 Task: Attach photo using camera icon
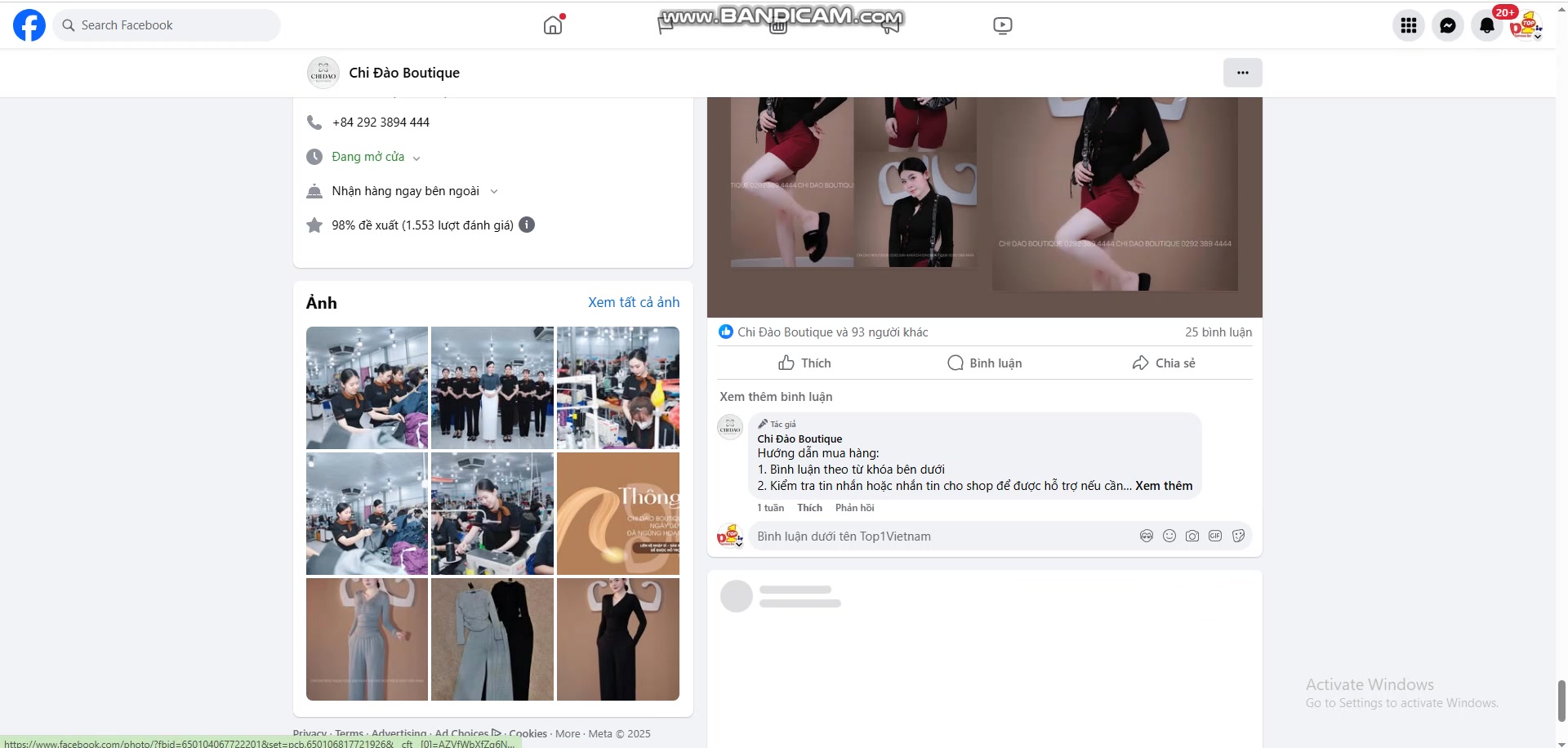point(1192,536)
